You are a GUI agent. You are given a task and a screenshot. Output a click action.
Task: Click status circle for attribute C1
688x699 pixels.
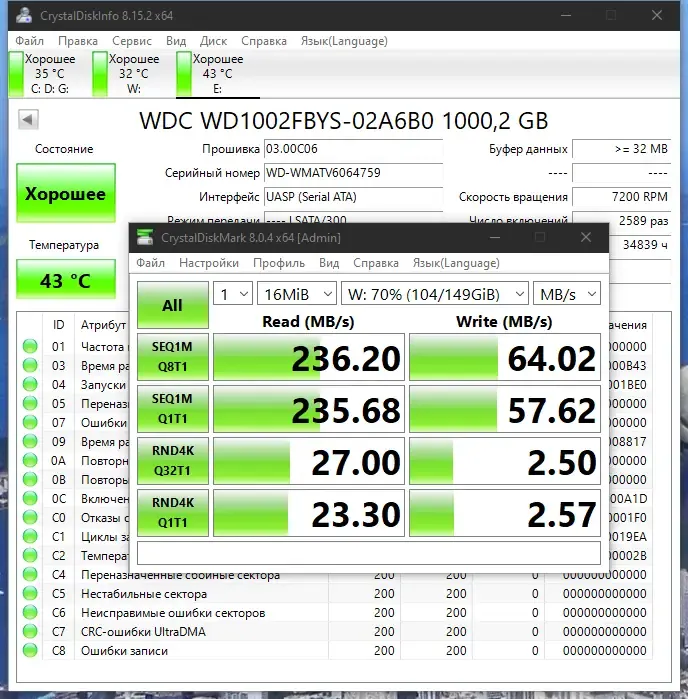pos(30,536)
